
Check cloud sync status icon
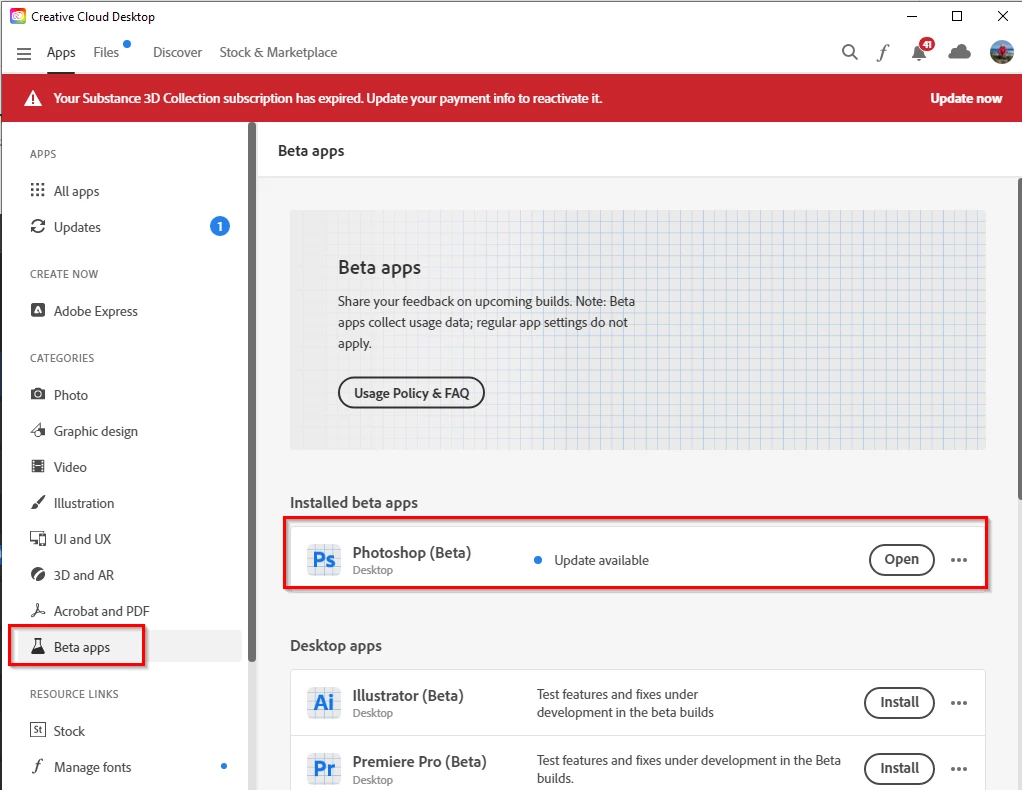pos(959,52)
